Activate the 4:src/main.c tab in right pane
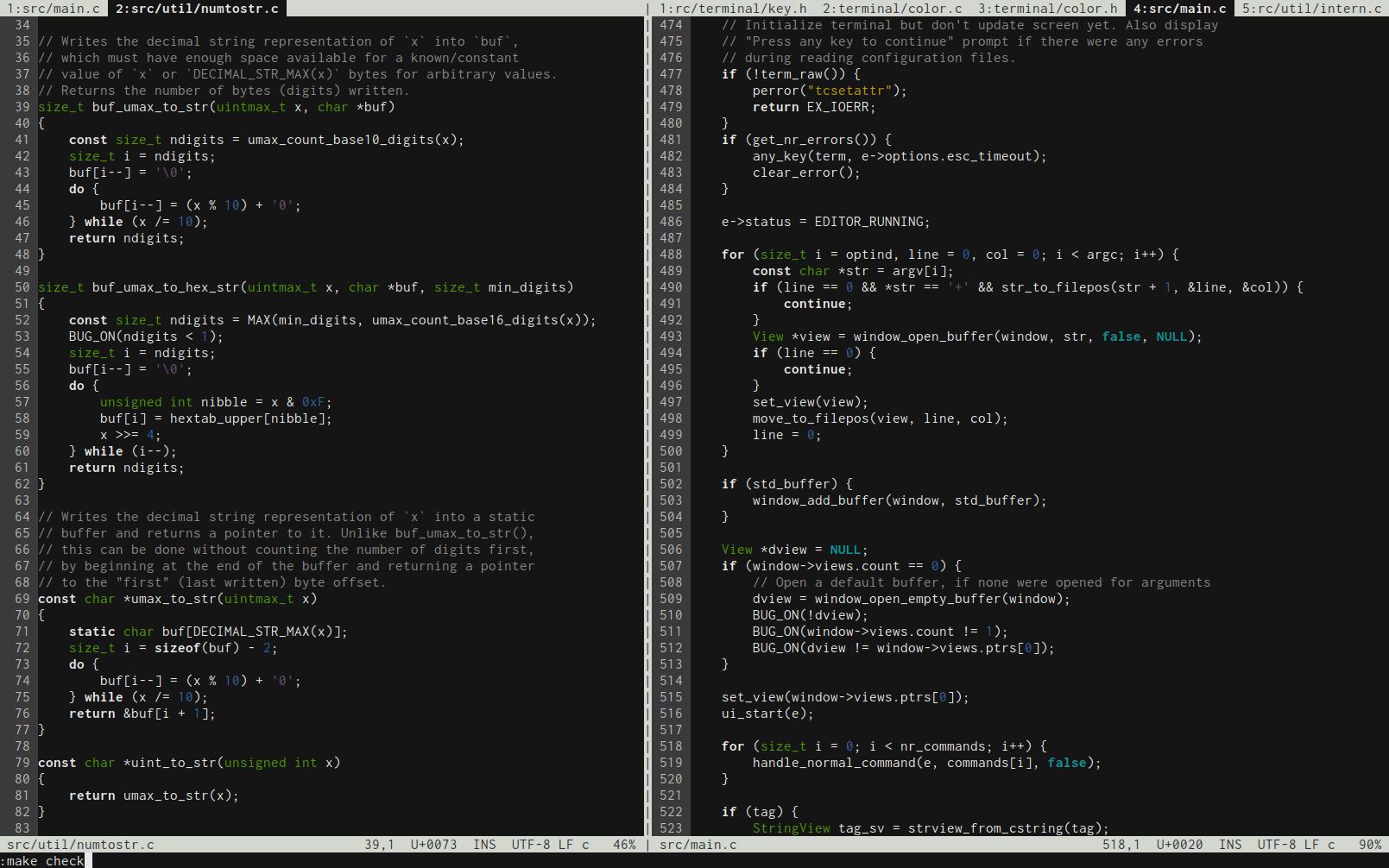Viewport: 1389px width, 868px height. tap(1177, 9)
